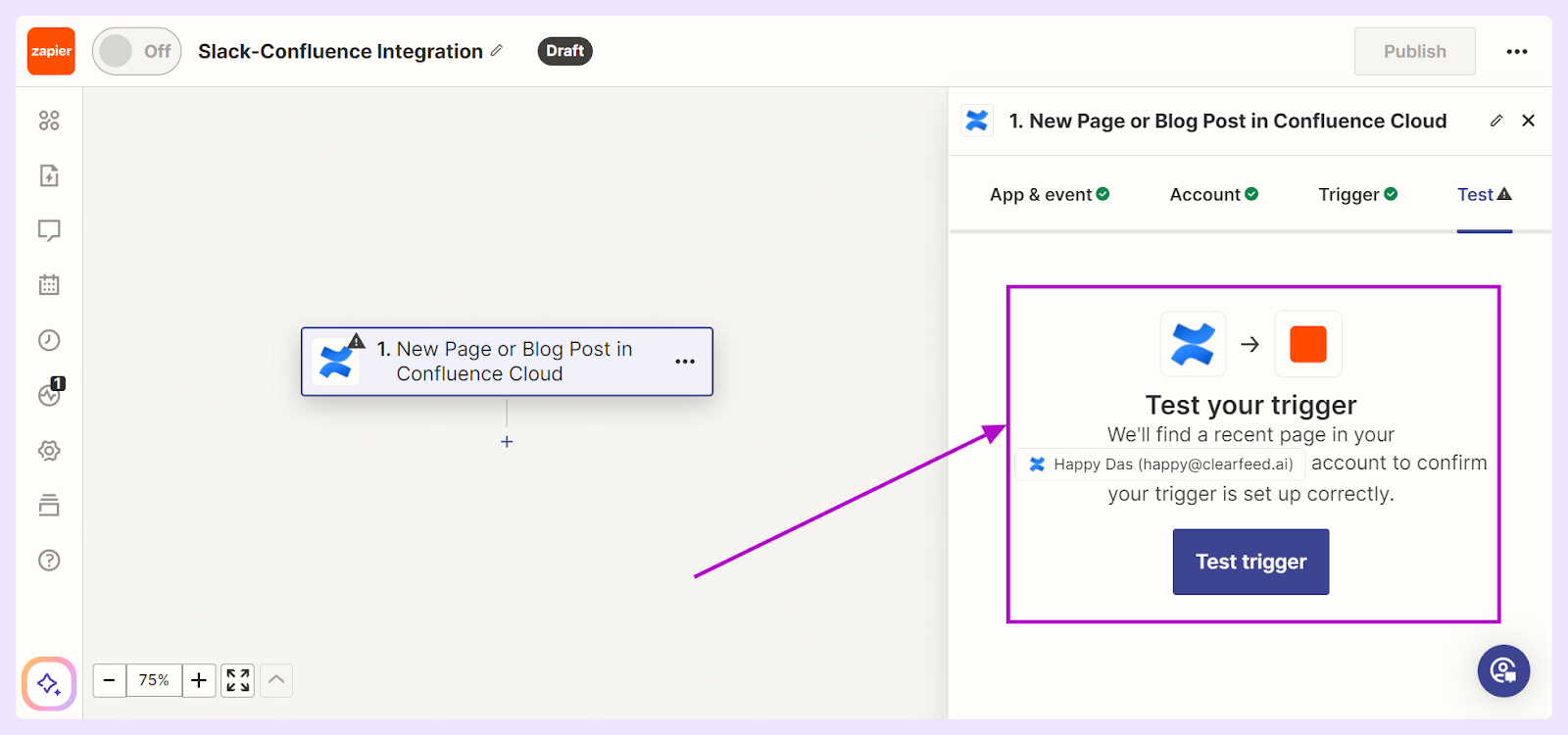Click the Slack-Confluence Integration title
Screen dimensions: 1568x735
click(340, 51)
